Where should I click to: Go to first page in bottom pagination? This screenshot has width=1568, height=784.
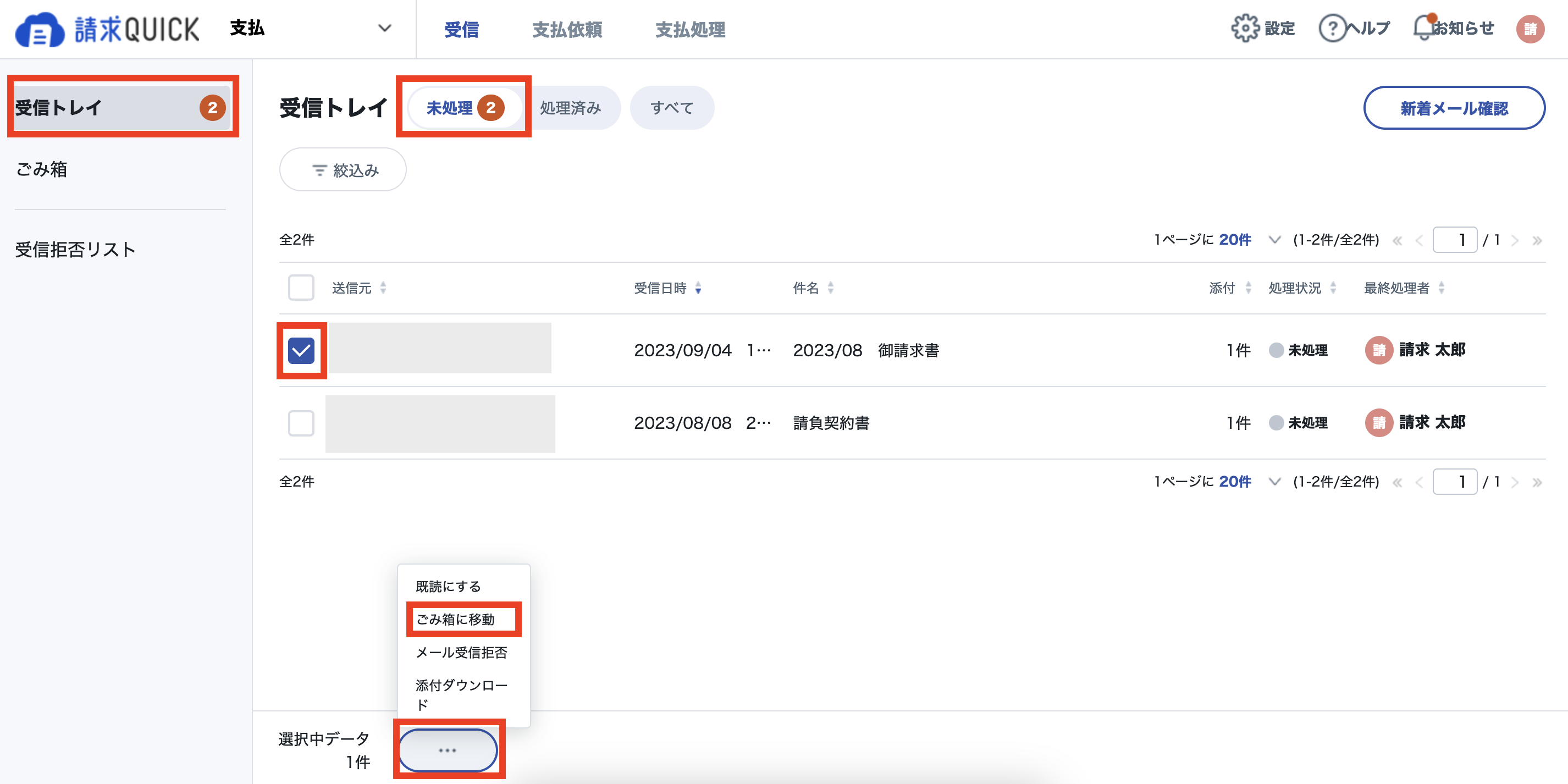tap(1398, 483)
